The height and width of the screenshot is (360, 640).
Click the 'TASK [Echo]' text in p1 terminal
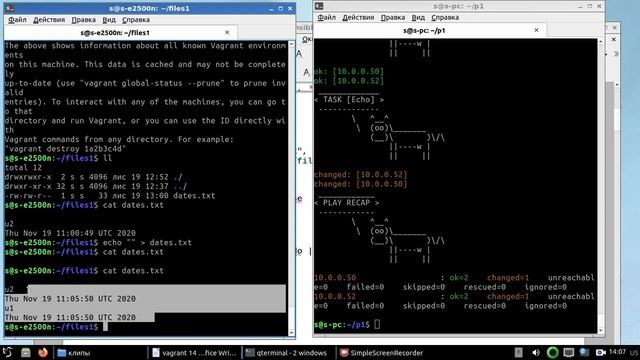point(349,100)
